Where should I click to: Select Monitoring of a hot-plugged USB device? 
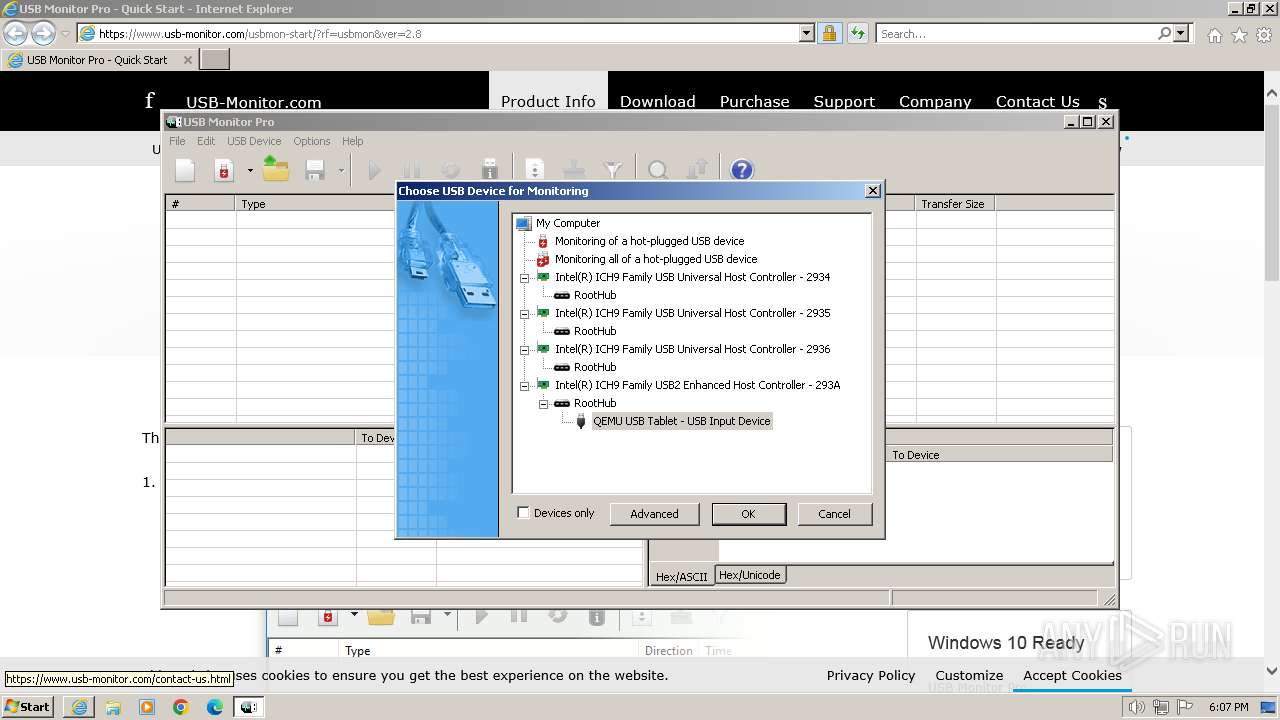click(x=649, y=241)
